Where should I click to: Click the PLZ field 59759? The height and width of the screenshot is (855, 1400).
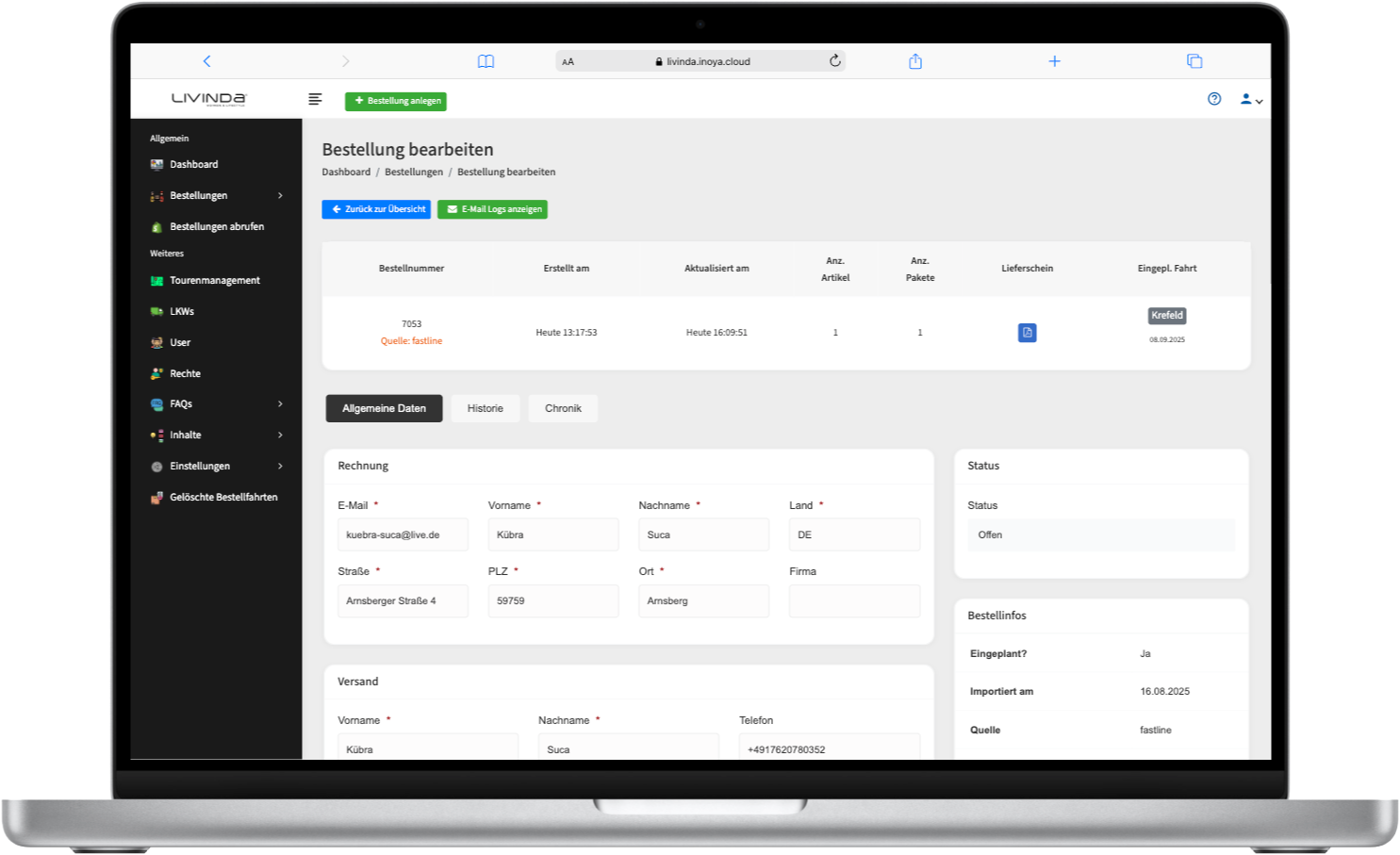coord(553,600)
